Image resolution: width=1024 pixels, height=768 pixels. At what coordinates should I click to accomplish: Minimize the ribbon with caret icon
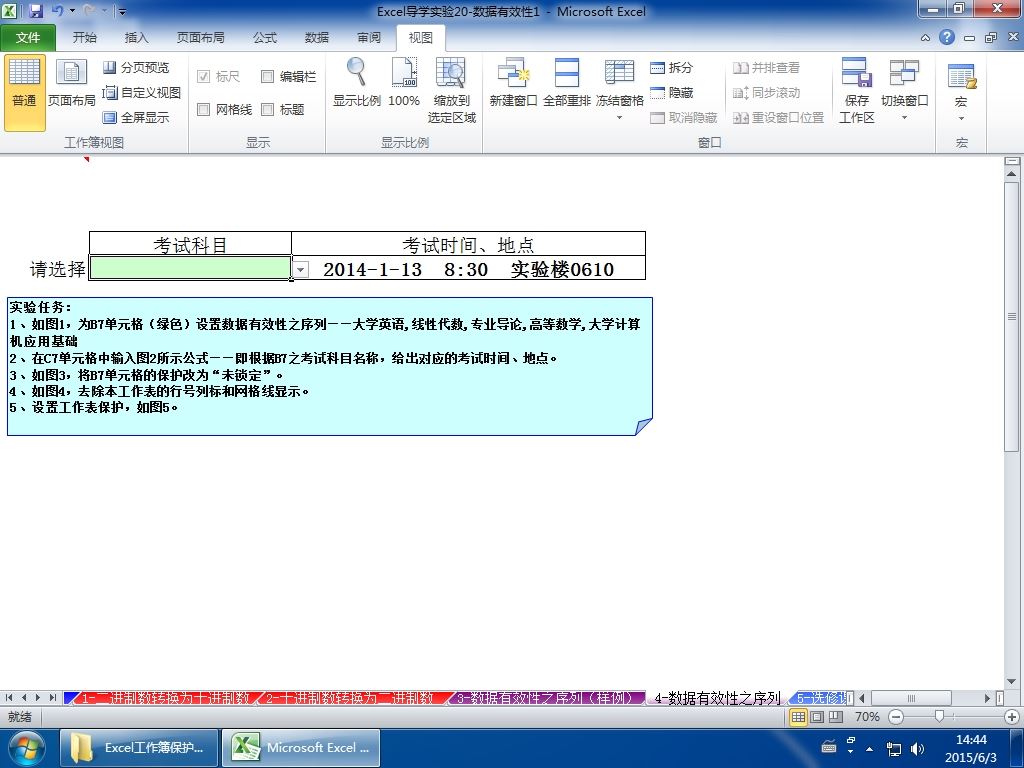pyautogui.click(x=925, y=38)
